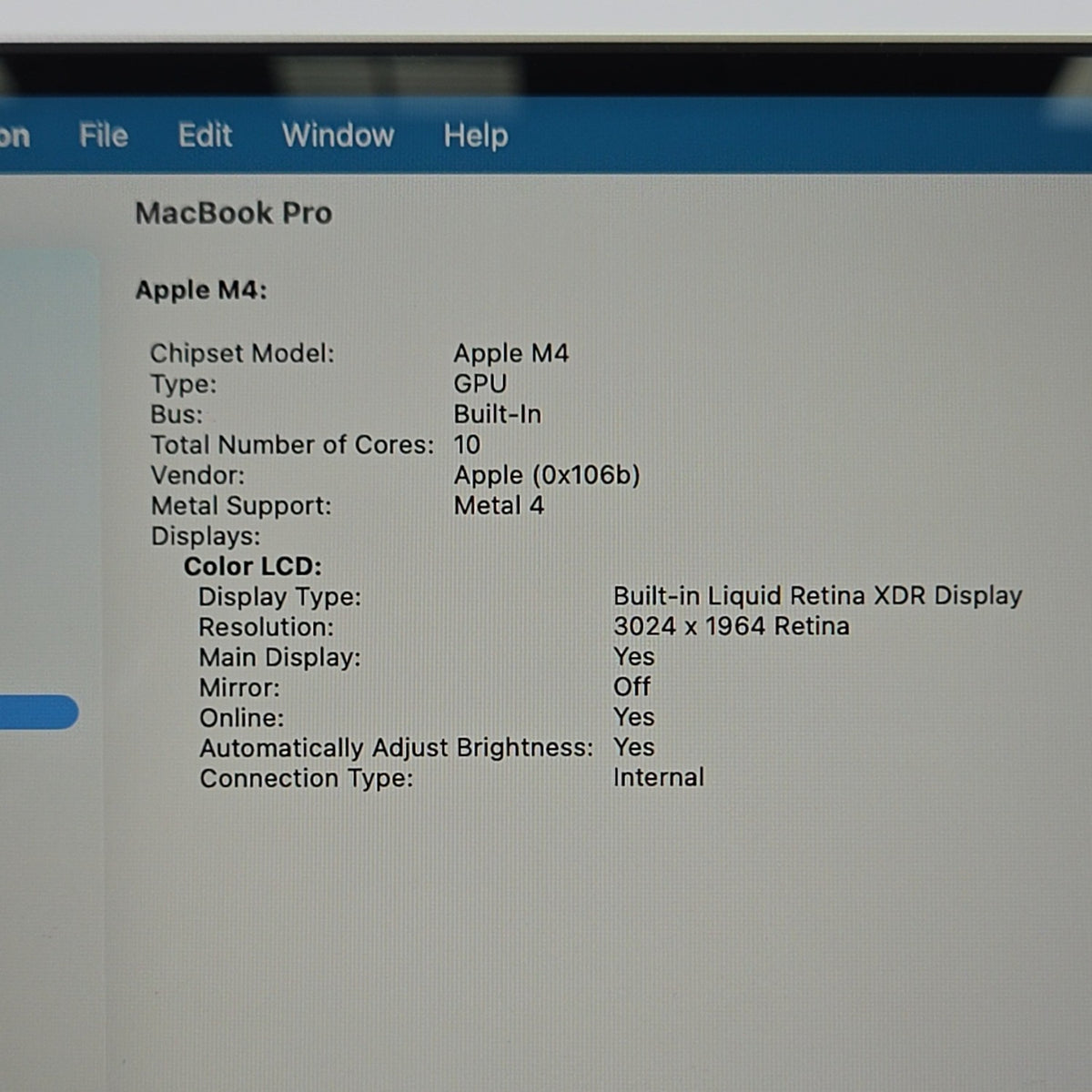Click the 'Display Type:' label

point(280,597)
